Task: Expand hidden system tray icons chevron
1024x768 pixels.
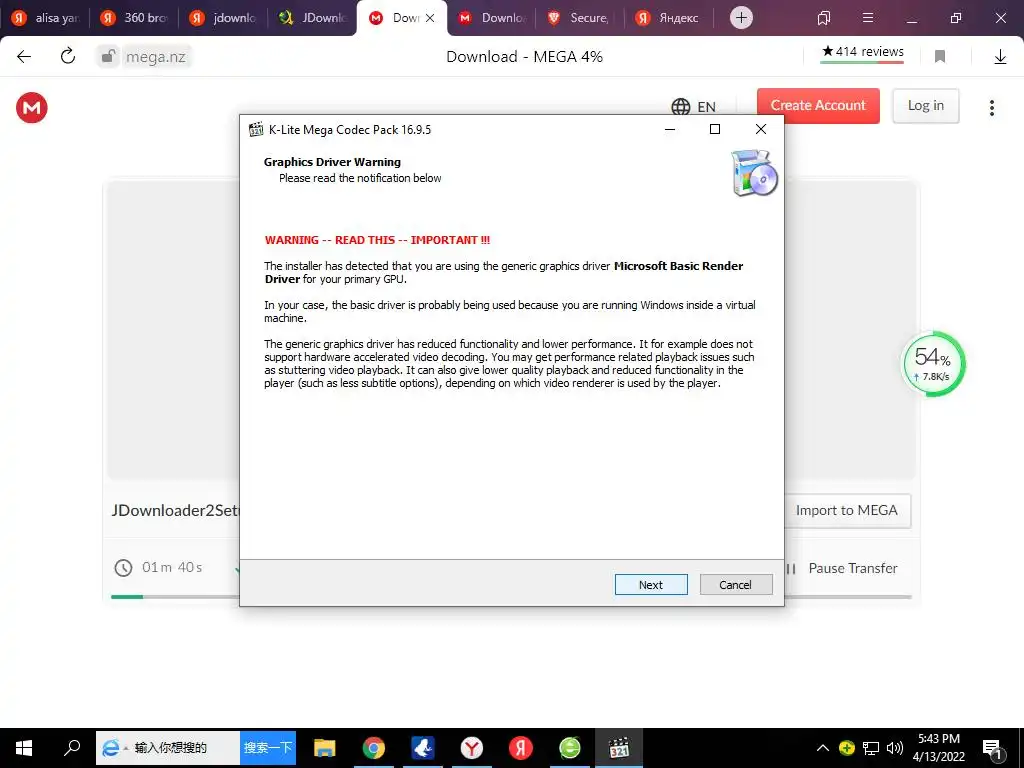Action: 823,748
